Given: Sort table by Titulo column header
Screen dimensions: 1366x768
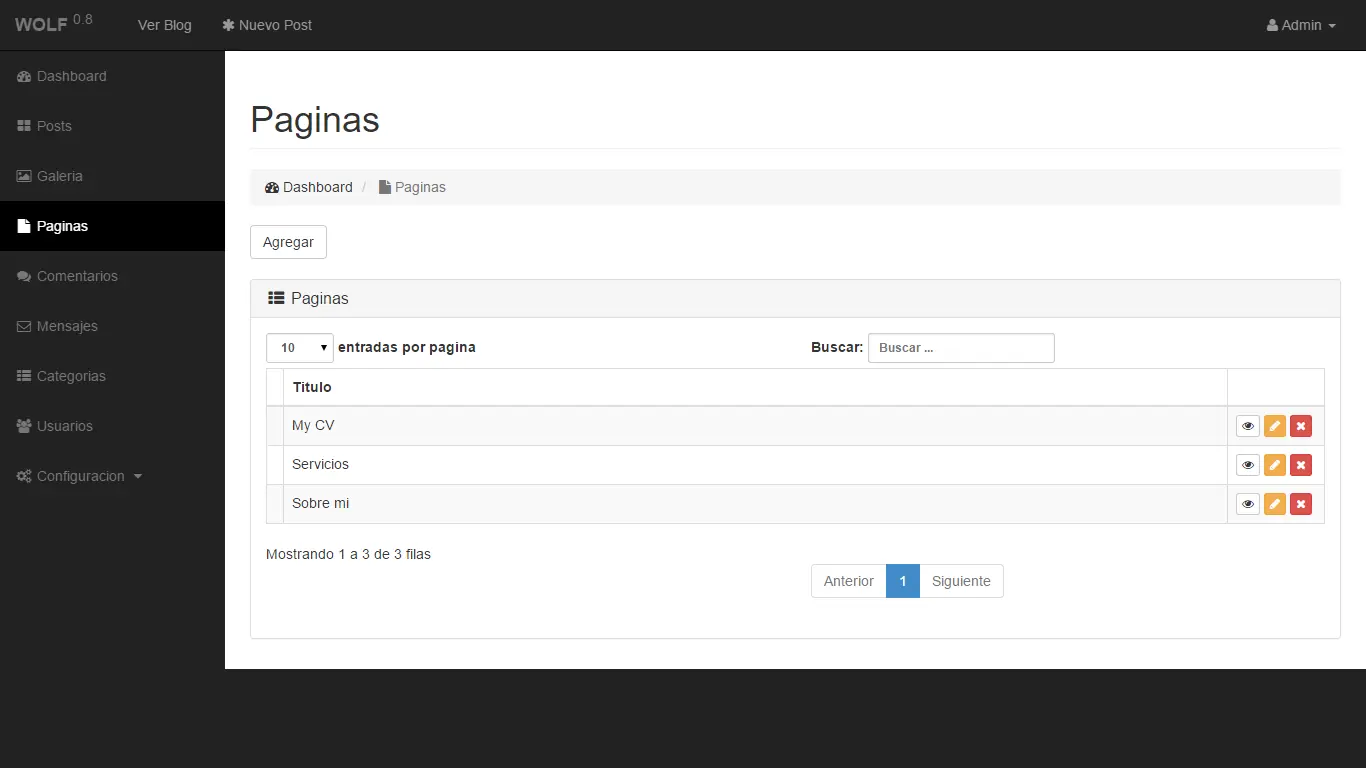Looking at the screenshot, I should pyautogui.click(x=755, y=387).
